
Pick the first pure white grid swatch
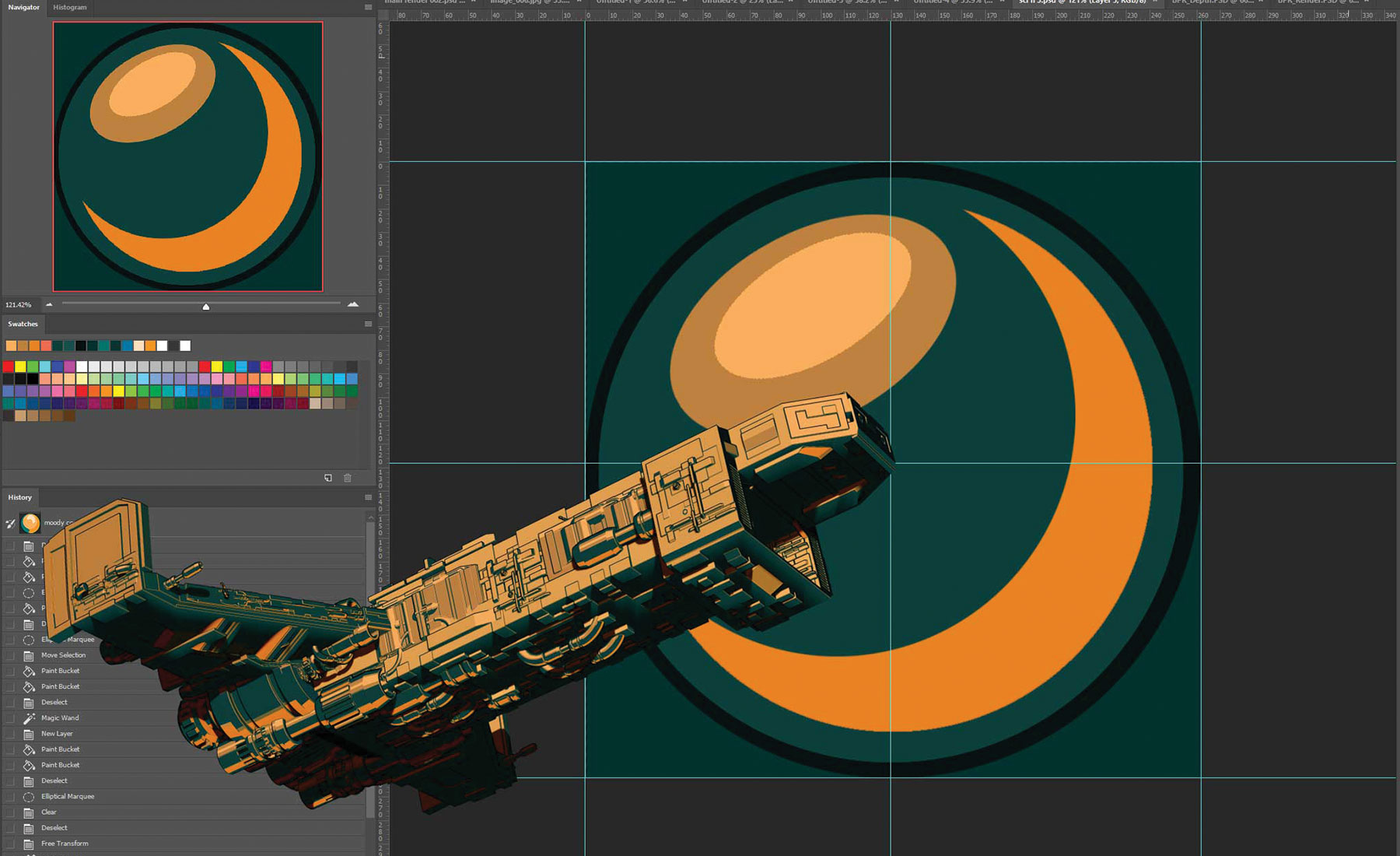pos(82,367)
